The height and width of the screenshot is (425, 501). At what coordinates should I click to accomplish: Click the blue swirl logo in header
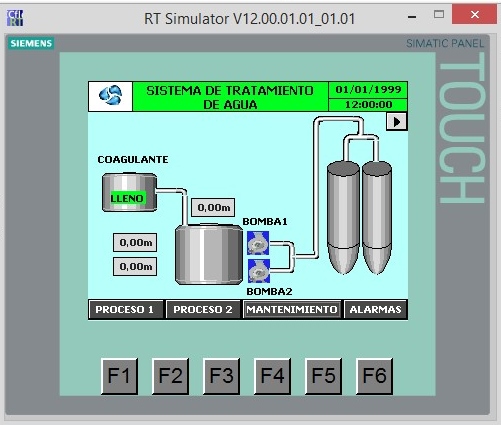(x=110, y=96)
